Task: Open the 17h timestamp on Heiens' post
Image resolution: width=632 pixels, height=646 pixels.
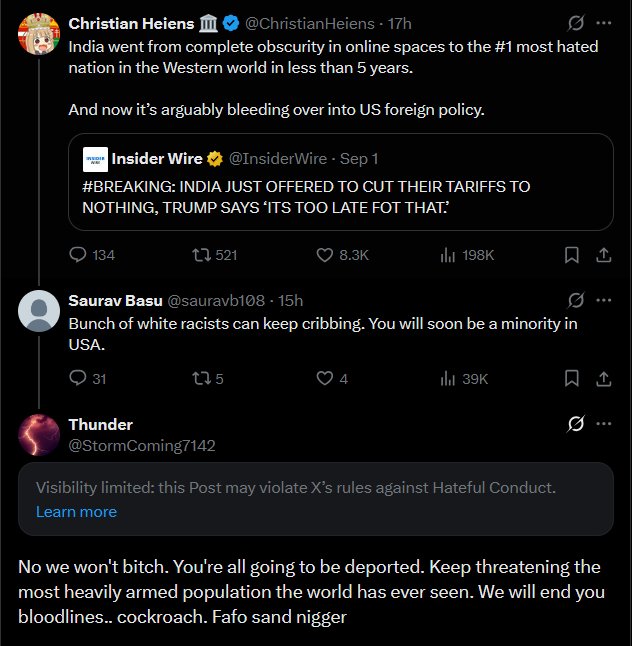Action: pos(400,23)
